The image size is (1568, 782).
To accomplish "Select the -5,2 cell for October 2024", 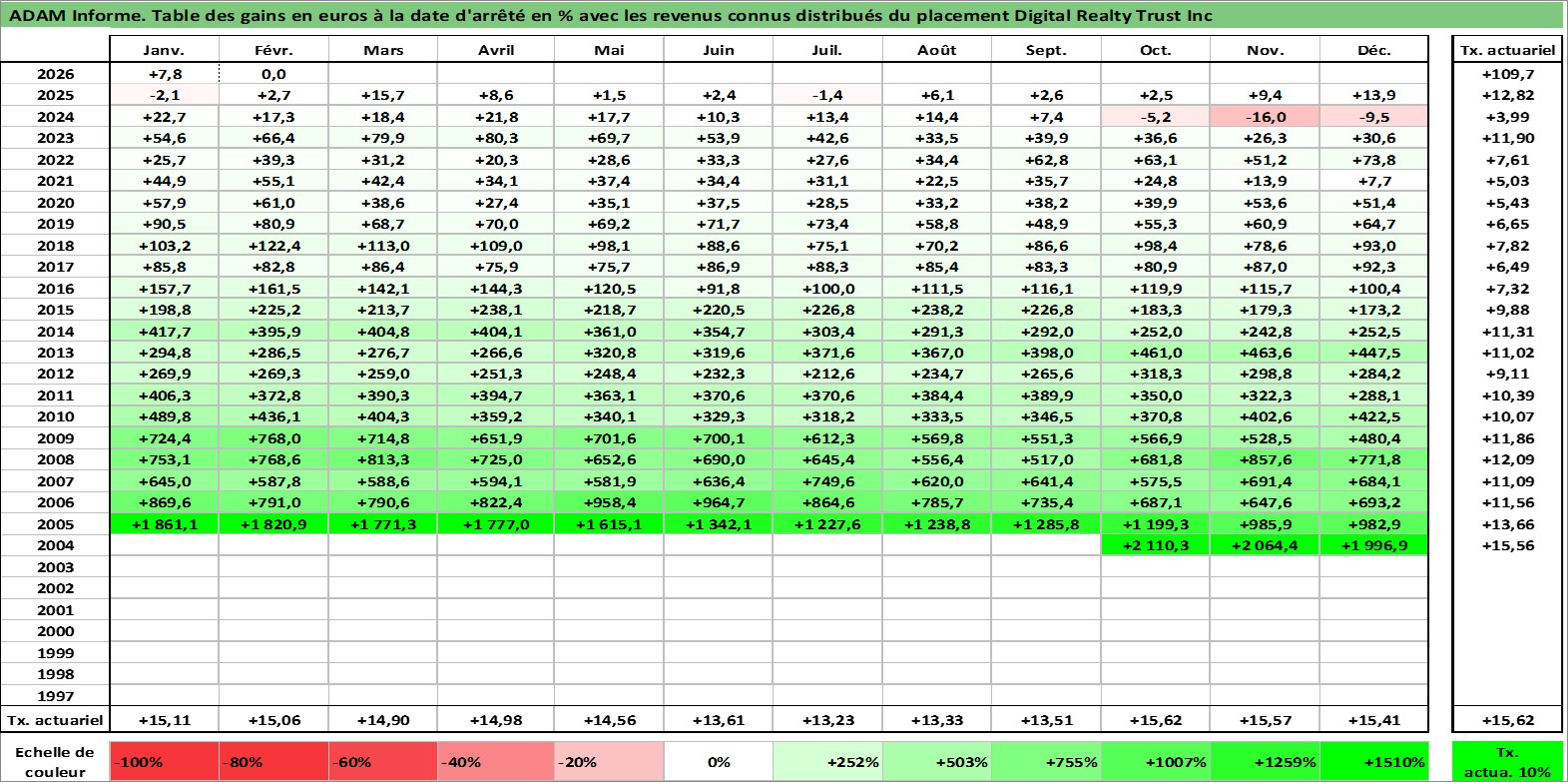I will pos(1156,117).
